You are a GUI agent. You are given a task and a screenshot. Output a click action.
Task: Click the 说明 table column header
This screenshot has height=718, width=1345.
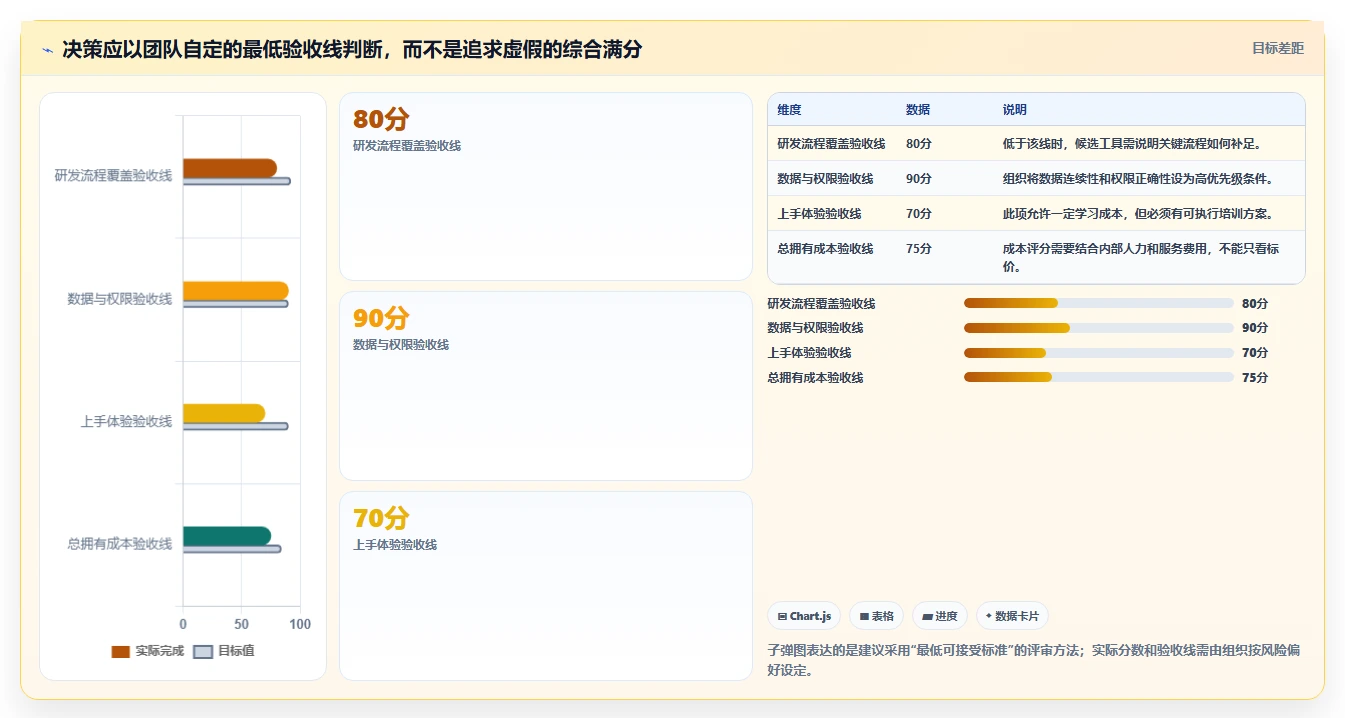(1015, 110)
